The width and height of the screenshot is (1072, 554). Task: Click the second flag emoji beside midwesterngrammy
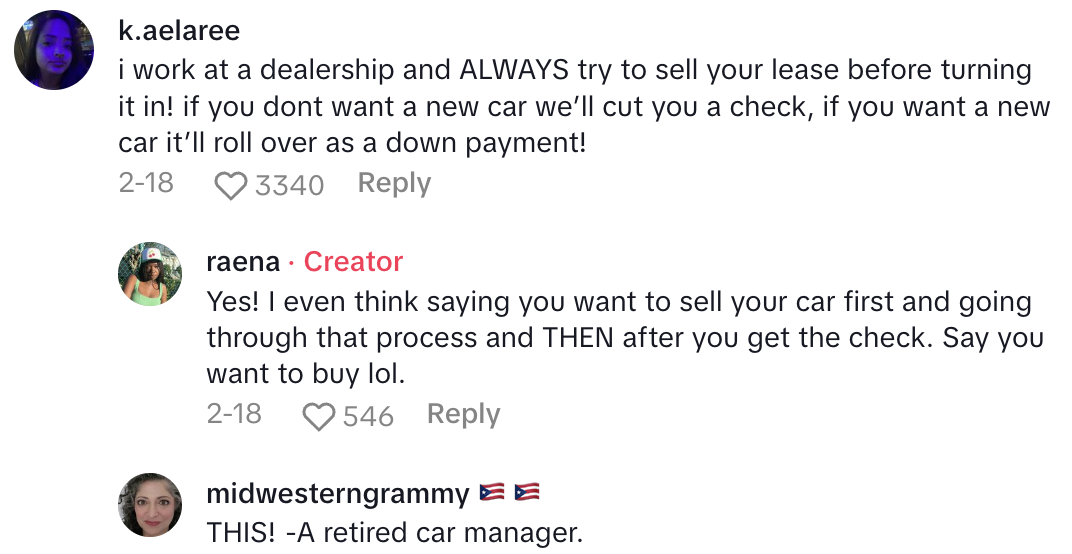click(526, 493)
